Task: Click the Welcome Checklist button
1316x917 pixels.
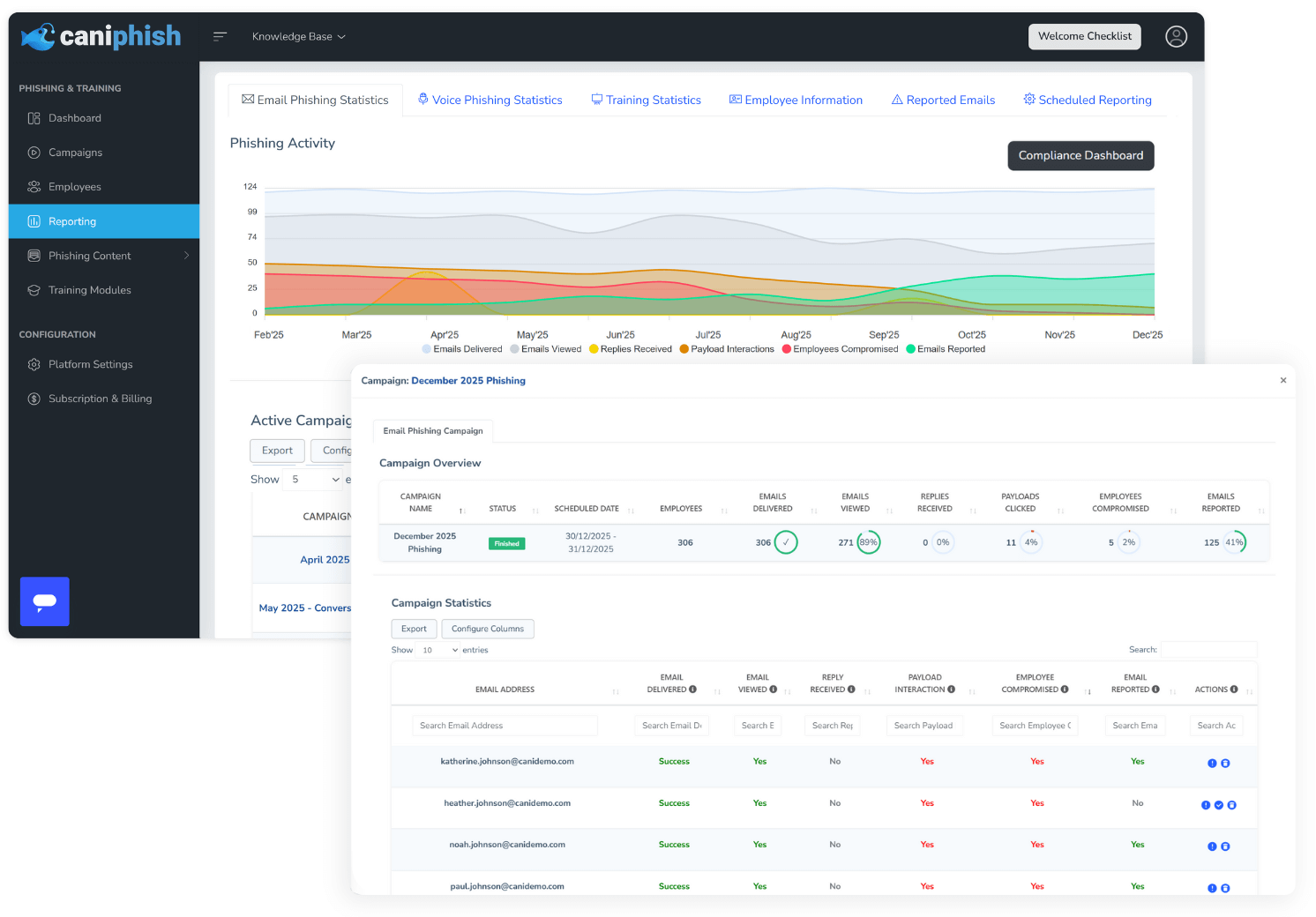Action: tap(1084, 36)
